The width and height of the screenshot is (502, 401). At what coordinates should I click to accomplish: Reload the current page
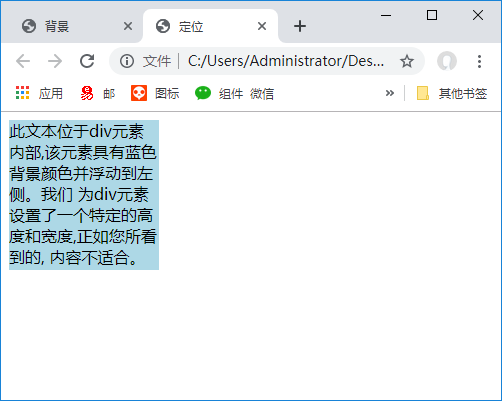point(87,61)
